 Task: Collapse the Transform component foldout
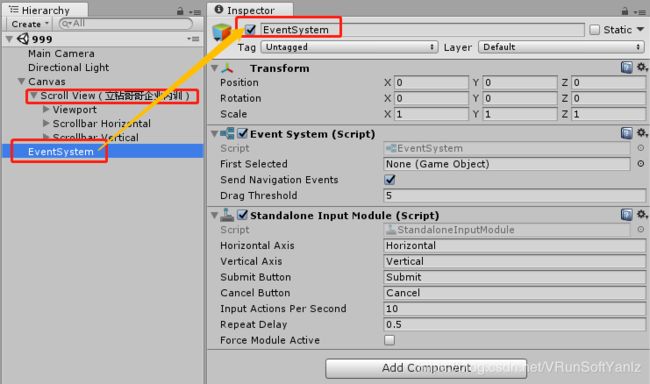[215, 68]
